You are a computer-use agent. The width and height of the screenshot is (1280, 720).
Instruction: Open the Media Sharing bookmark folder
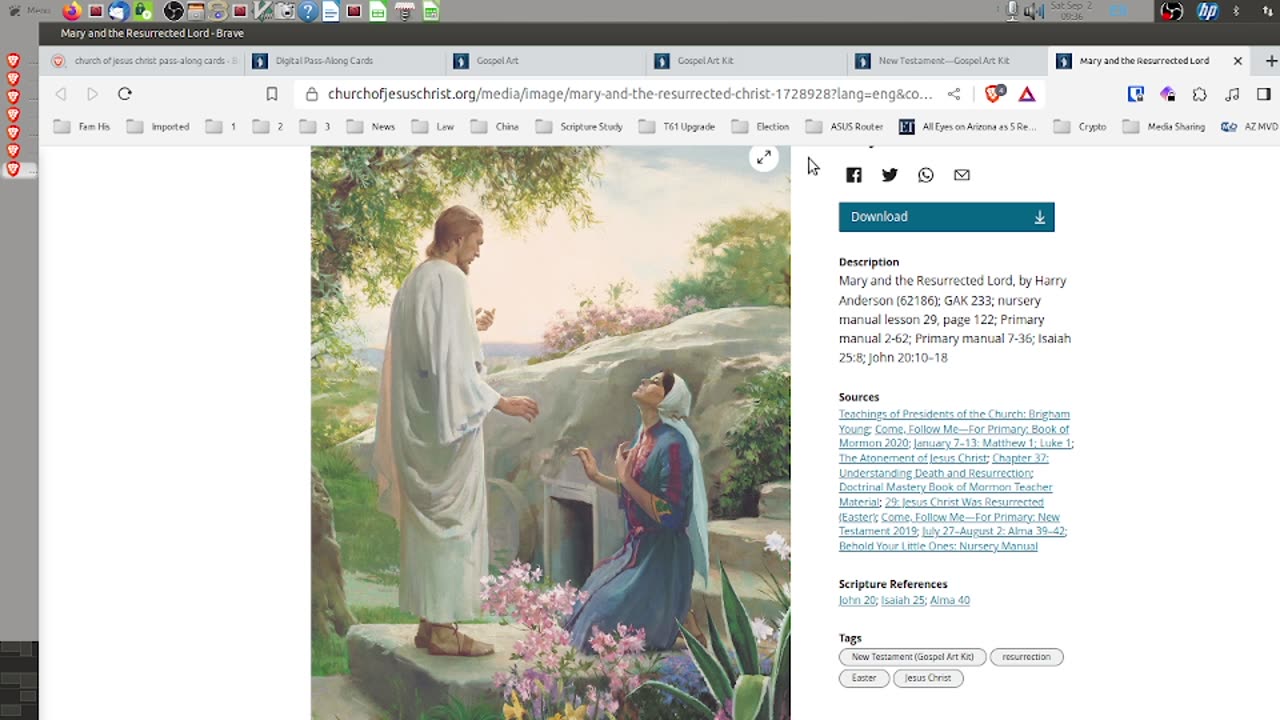click(x=1164, y=127)
